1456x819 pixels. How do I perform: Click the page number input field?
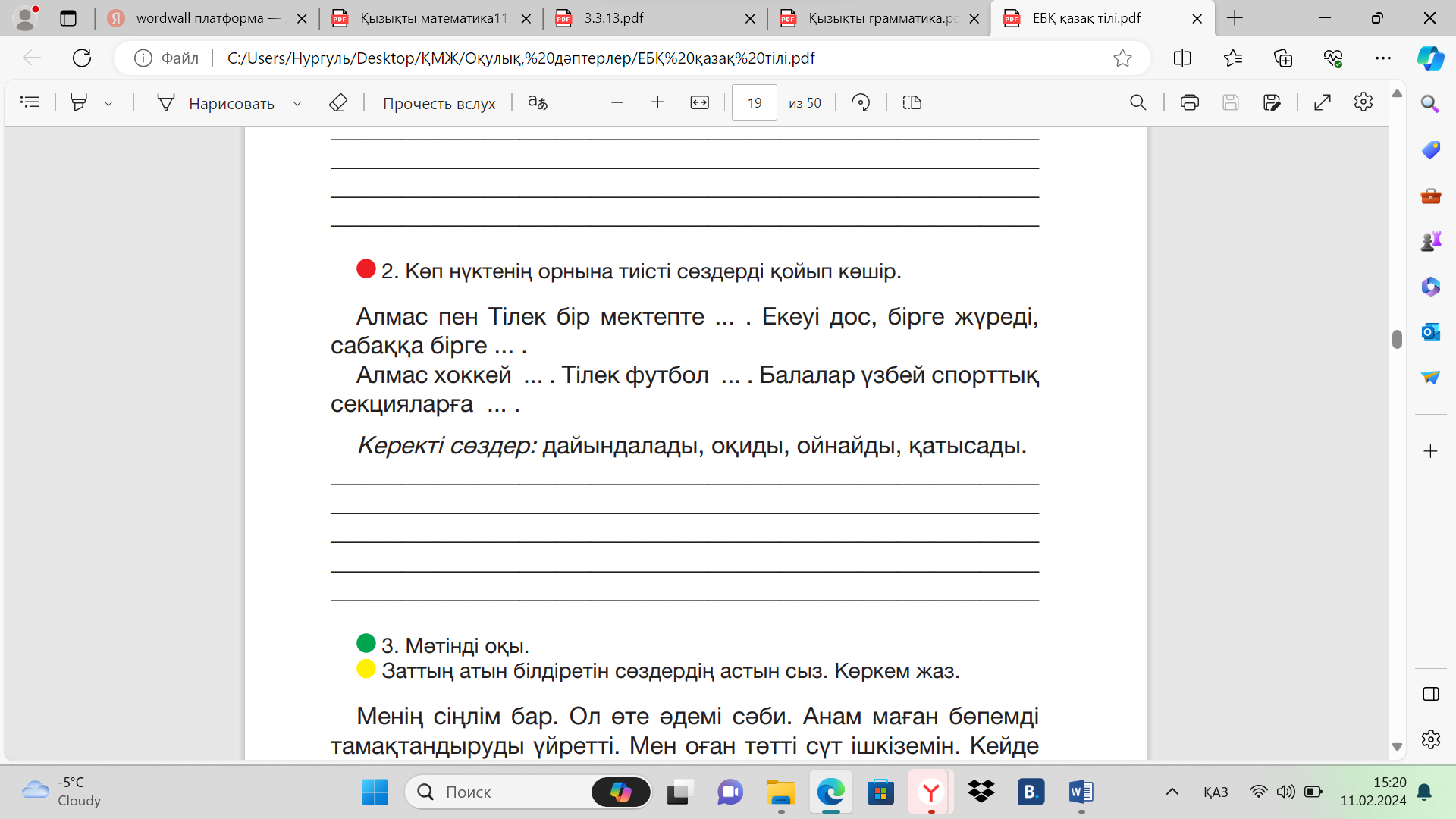point(754,102)
